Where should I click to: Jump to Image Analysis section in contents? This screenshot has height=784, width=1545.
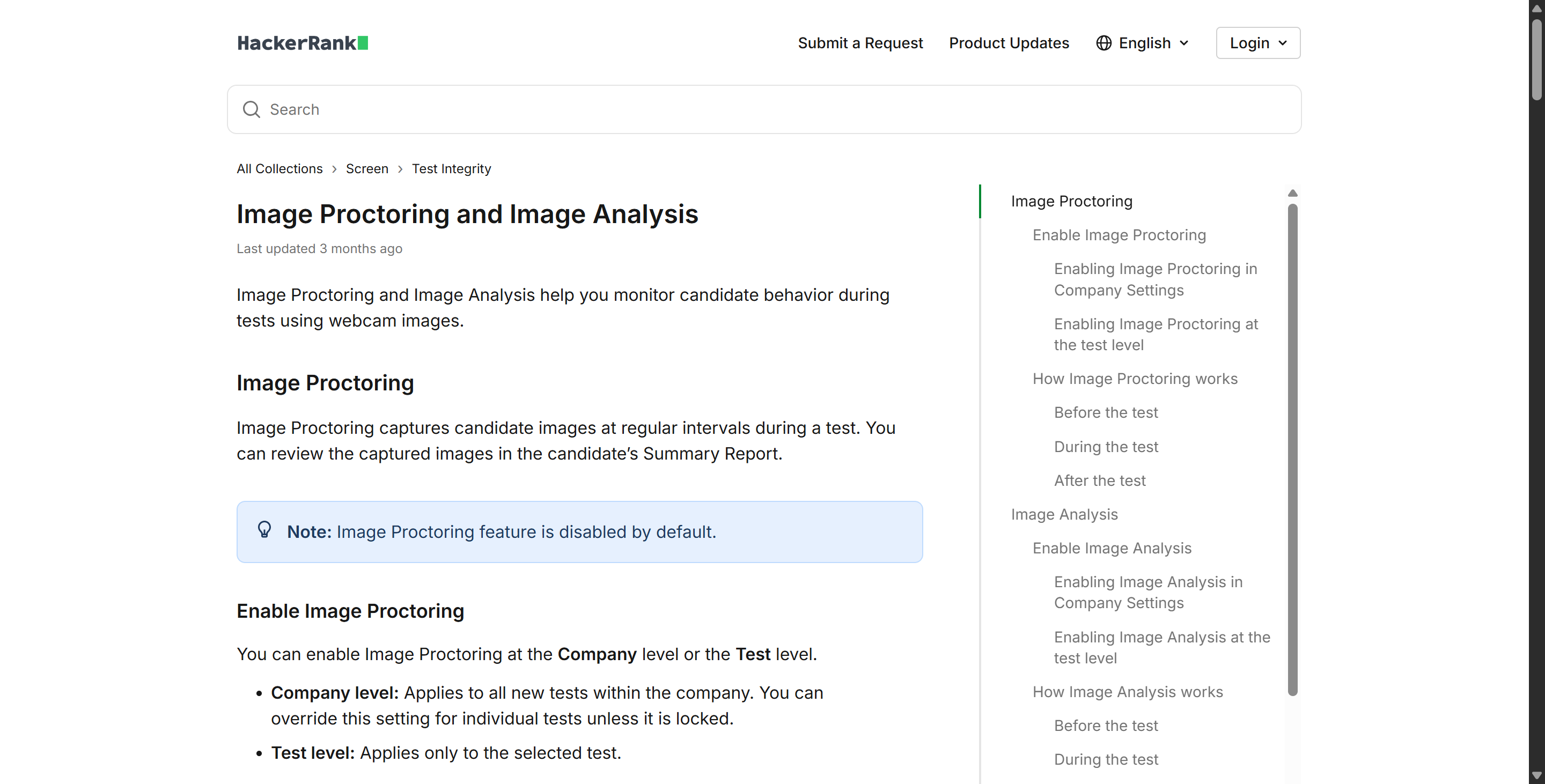click(1064, 514)
